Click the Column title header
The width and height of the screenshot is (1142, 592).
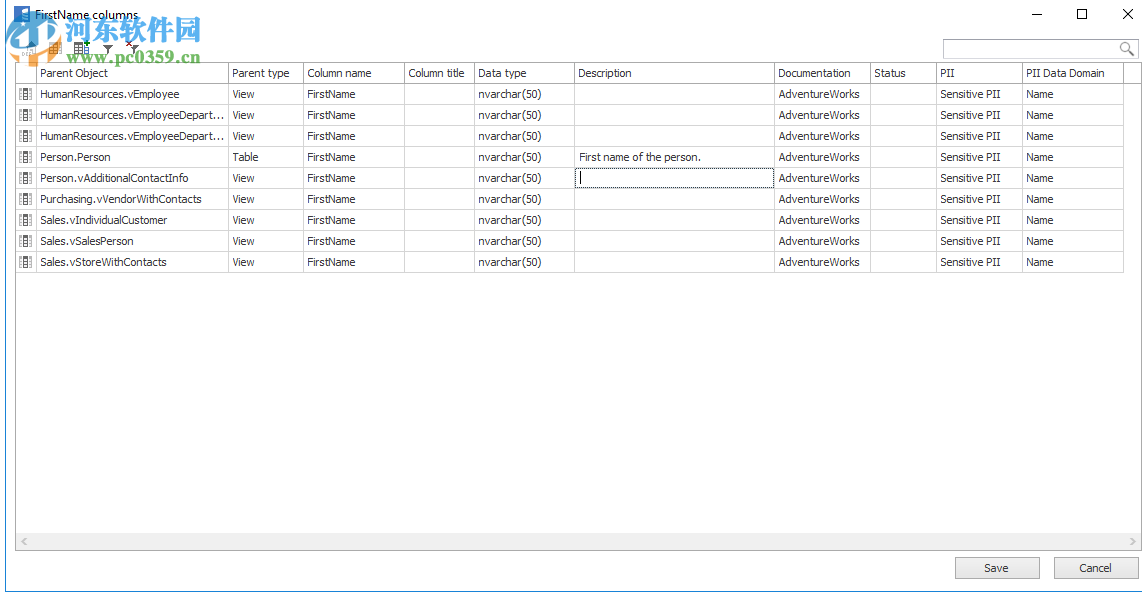pos(439,73)
